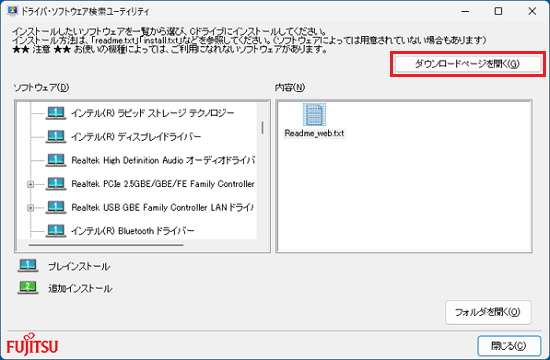550x360 pixels.
Task: Click the green 追加インストール legend icon
Action: (x=28, y=288)
